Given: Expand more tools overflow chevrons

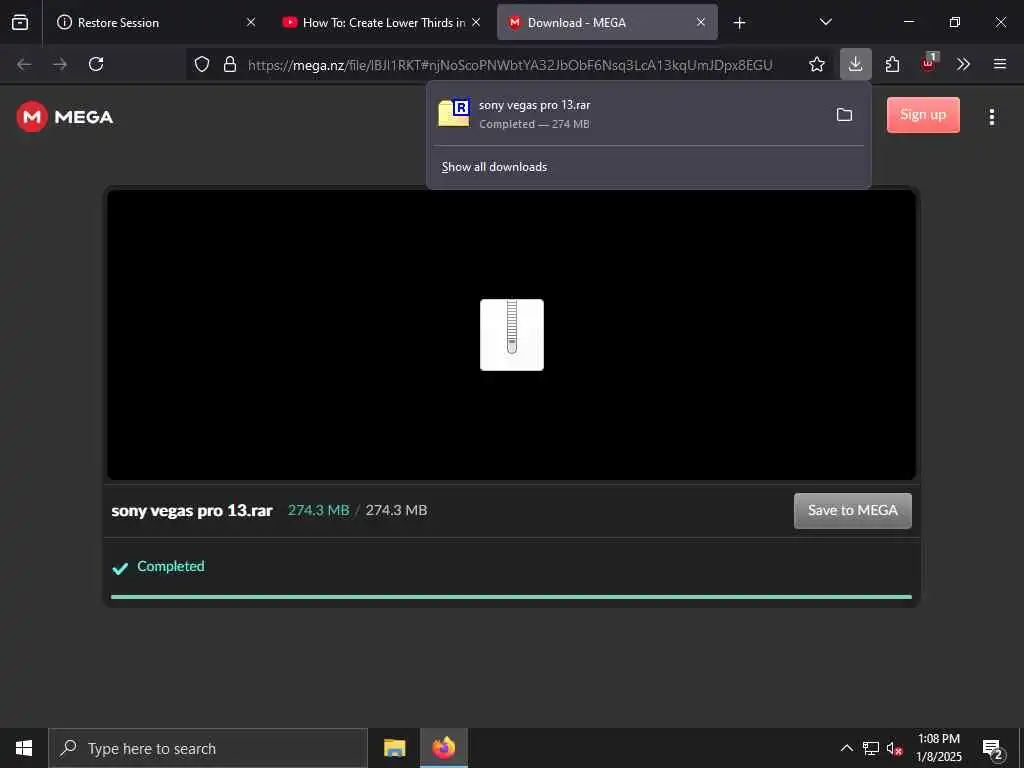Looking at the screenshot, I should (963, 64).
